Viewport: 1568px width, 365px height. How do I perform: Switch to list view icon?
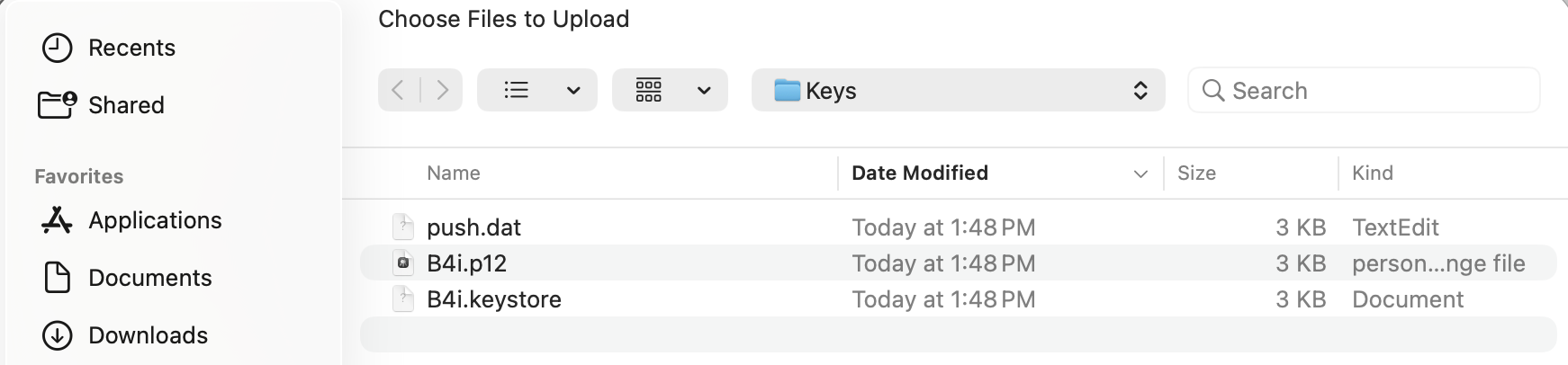(517, 90)
